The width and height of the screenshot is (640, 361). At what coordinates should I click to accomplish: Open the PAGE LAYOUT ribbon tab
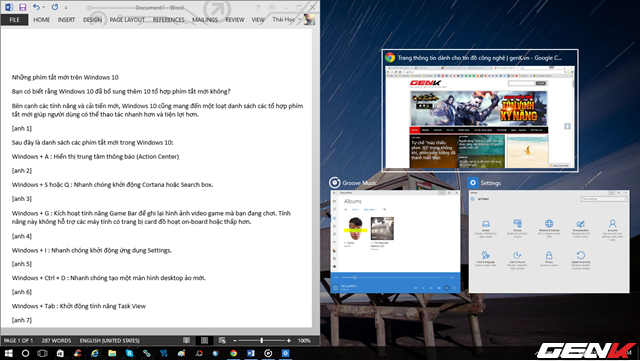(127, 20)
